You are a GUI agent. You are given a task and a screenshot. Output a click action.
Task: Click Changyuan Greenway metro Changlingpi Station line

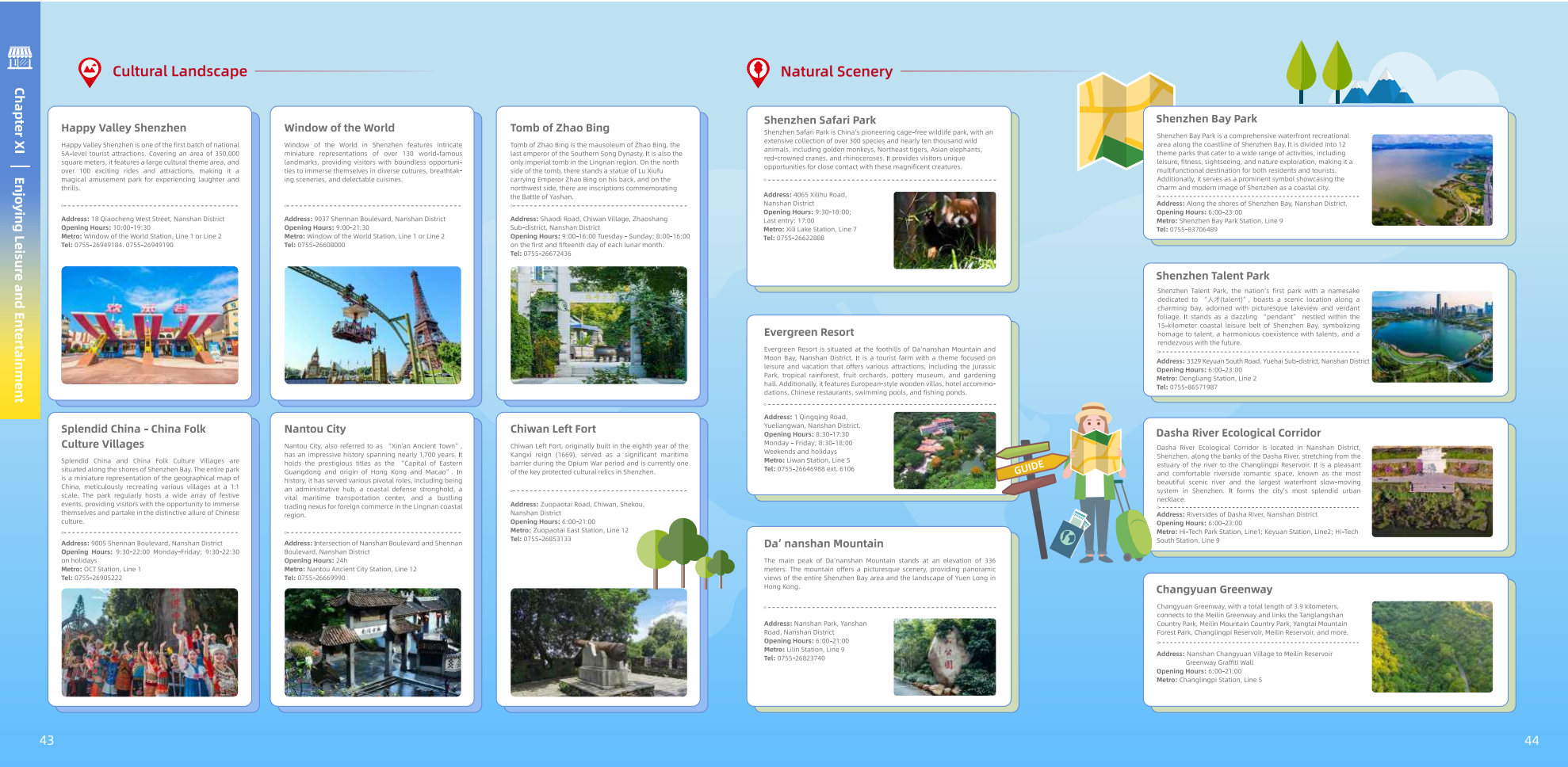tap(1209, 680)
